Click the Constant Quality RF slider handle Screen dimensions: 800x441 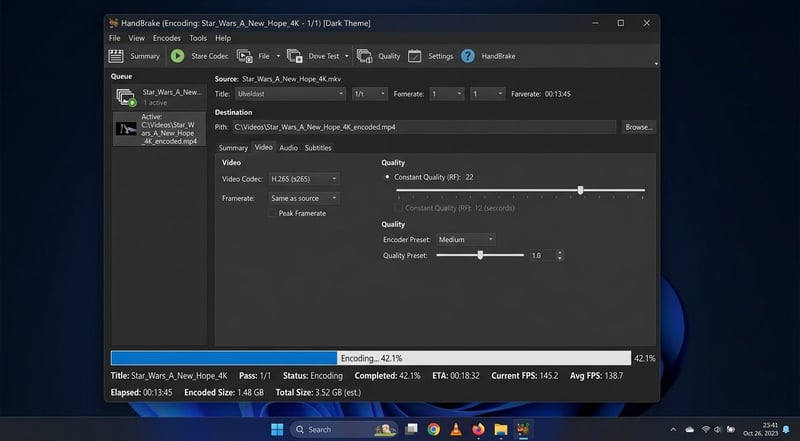point(581,190)
